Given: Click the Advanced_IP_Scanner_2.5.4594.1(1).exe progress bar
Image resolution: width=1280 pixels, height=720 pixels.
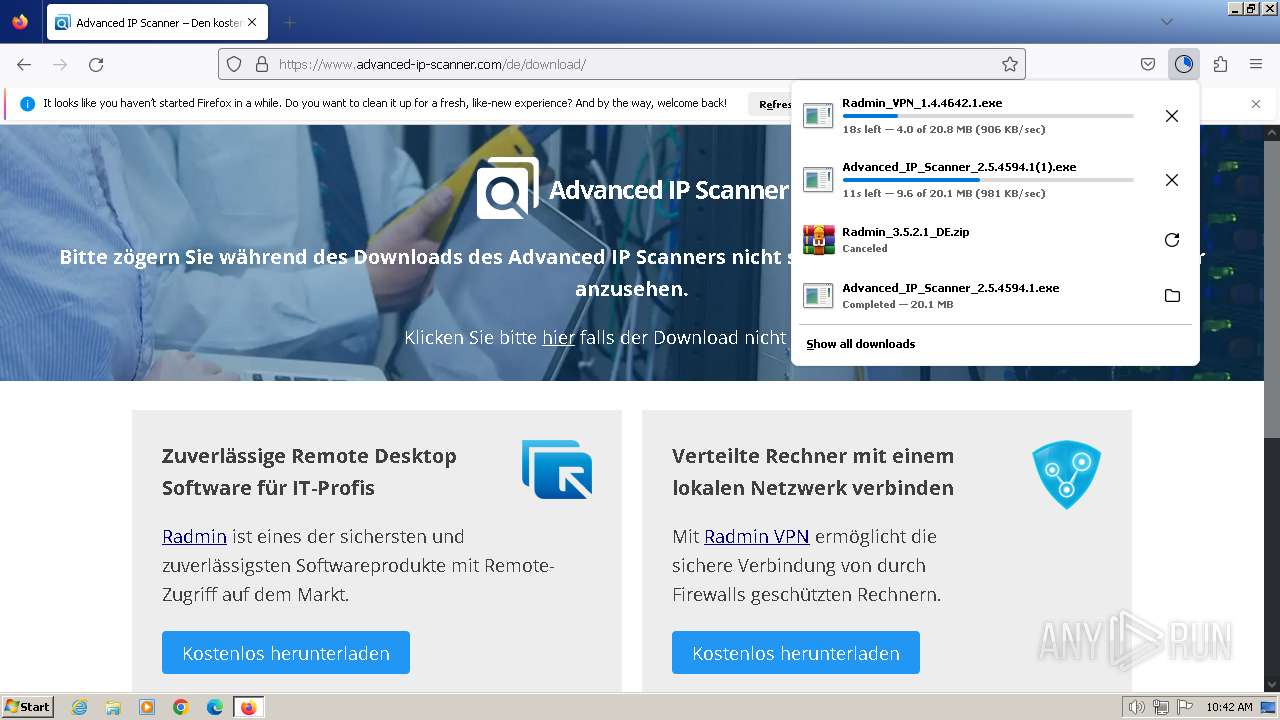Looking at the screenshot, I should tap(988, 180).
